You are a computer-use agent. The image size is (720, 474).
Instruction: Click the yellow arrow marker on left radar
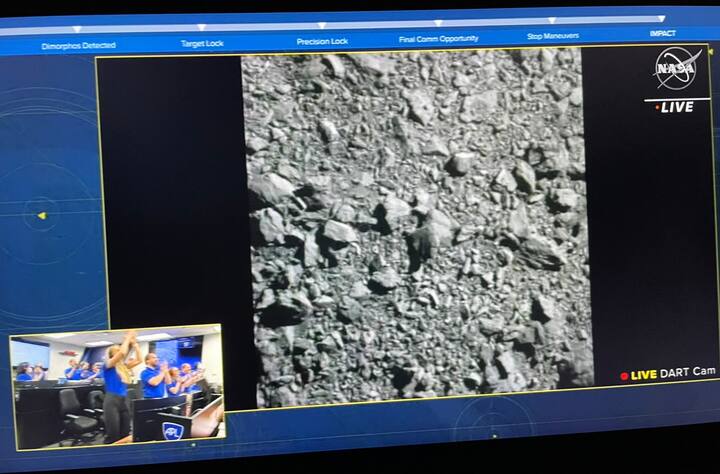(41, 215)
